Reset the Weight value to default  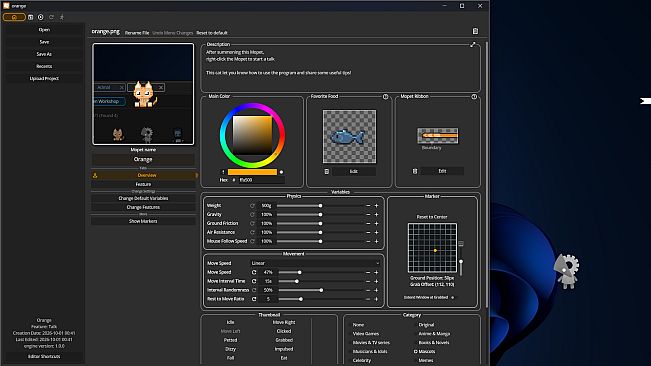click(252, 206)
